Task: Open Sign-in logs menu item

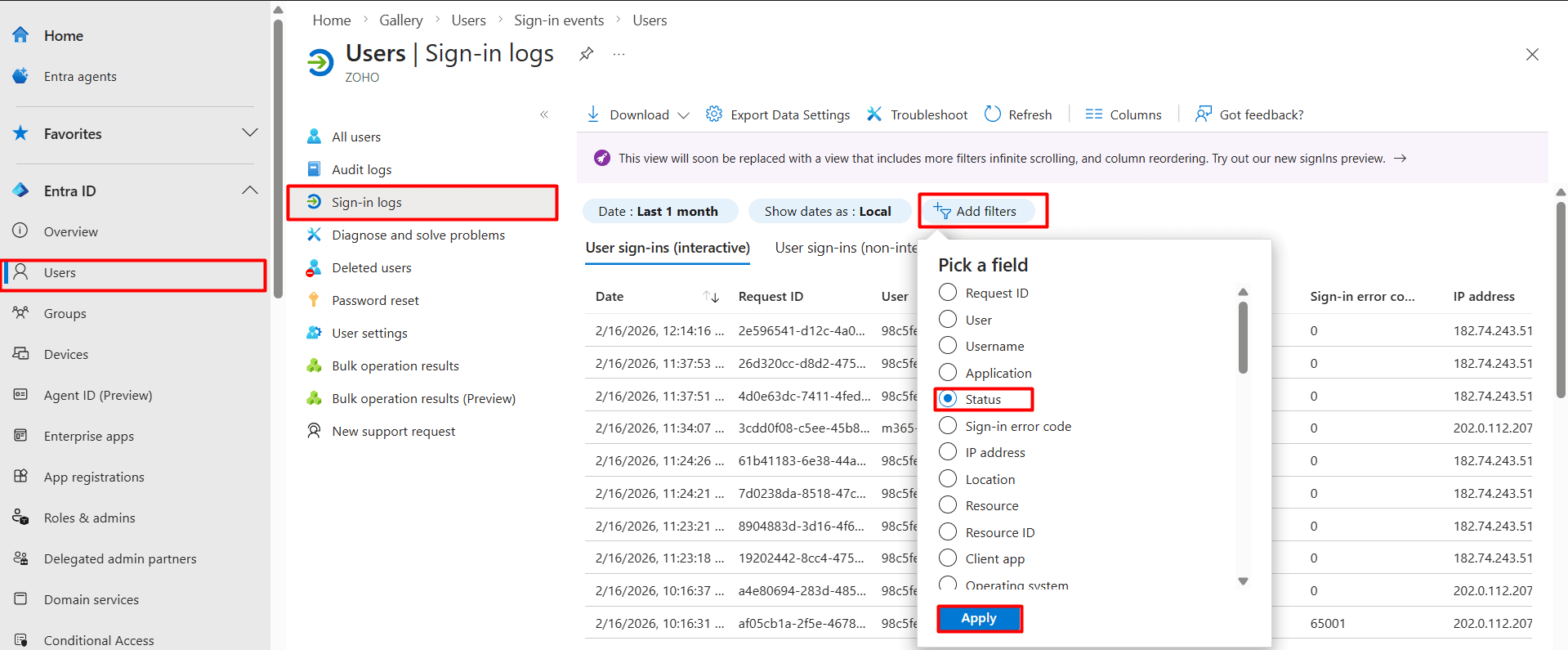Action: [x=422, y=202]
